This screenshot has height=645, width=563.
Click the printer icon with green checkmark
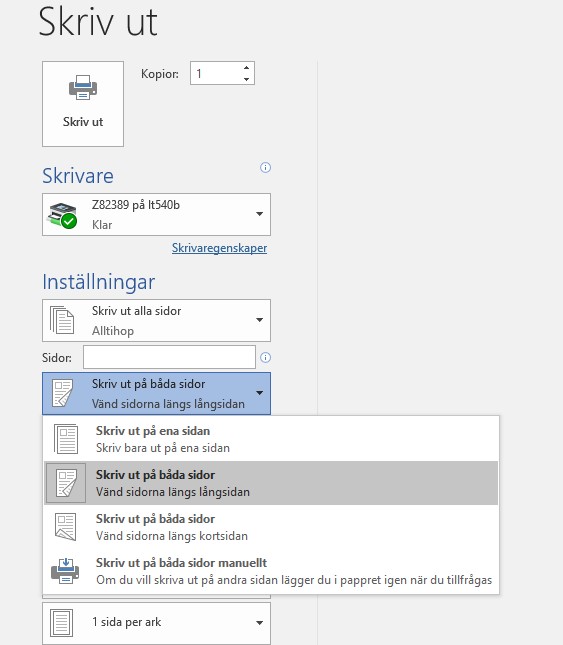click(x=63, y=215)
